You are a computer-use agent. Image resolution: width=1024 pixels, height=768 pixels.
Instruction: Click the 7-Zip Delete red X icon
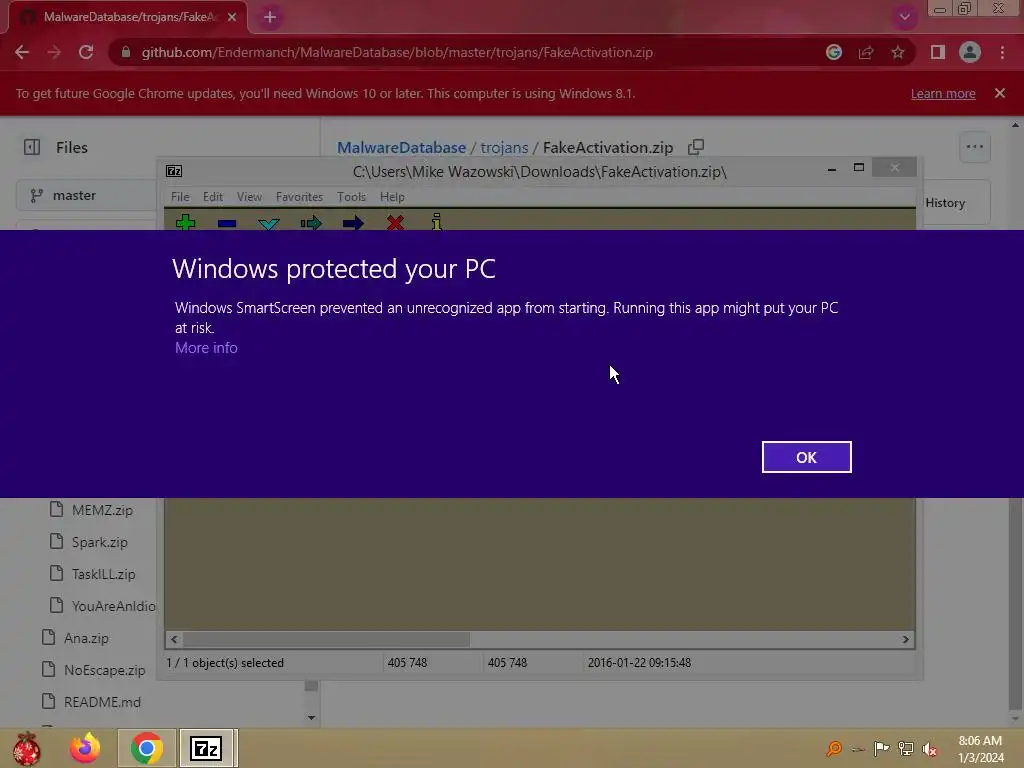pyautogui.click(x=395, y=223)
